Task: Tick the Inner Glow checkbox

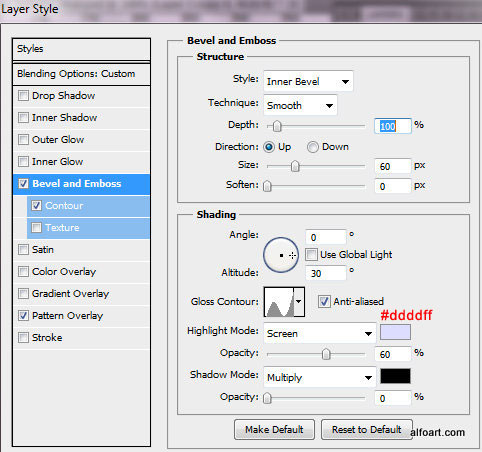Action: pos(23,162)
